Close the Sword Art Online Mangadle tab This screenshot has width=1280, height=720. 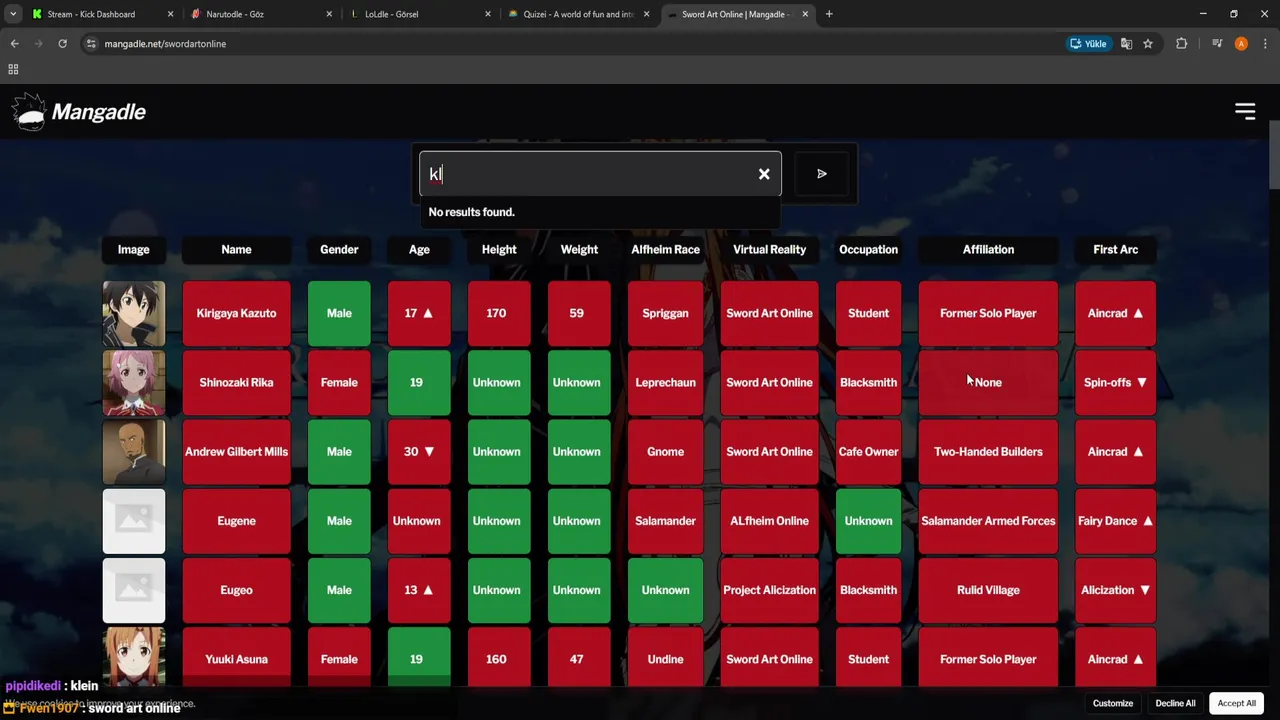(805, 14)
